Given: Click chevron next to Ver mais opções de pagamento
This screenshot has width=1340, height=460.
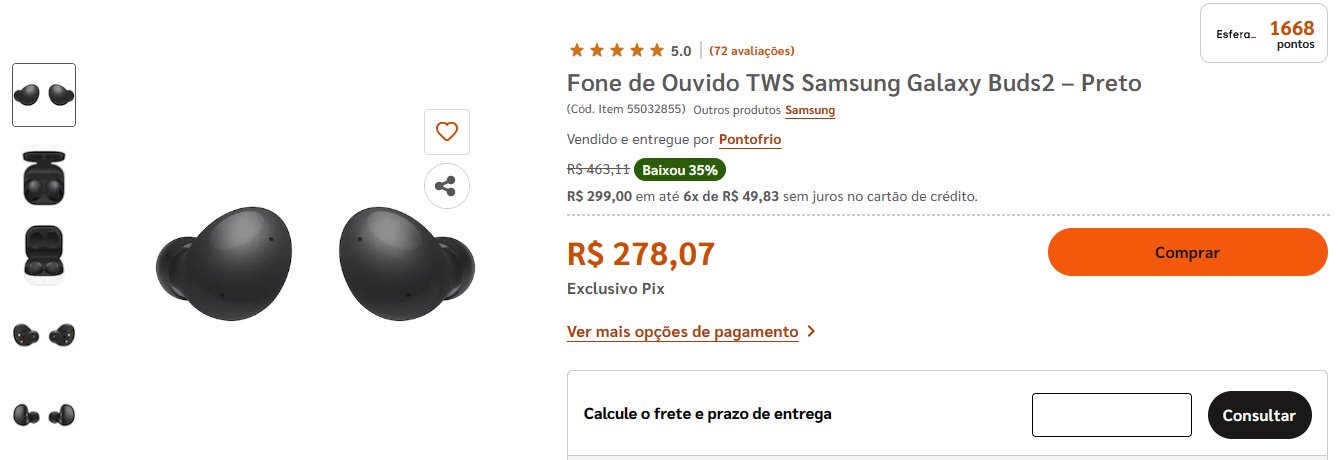Looking at the screenshot, I should (x=811, y=331).
